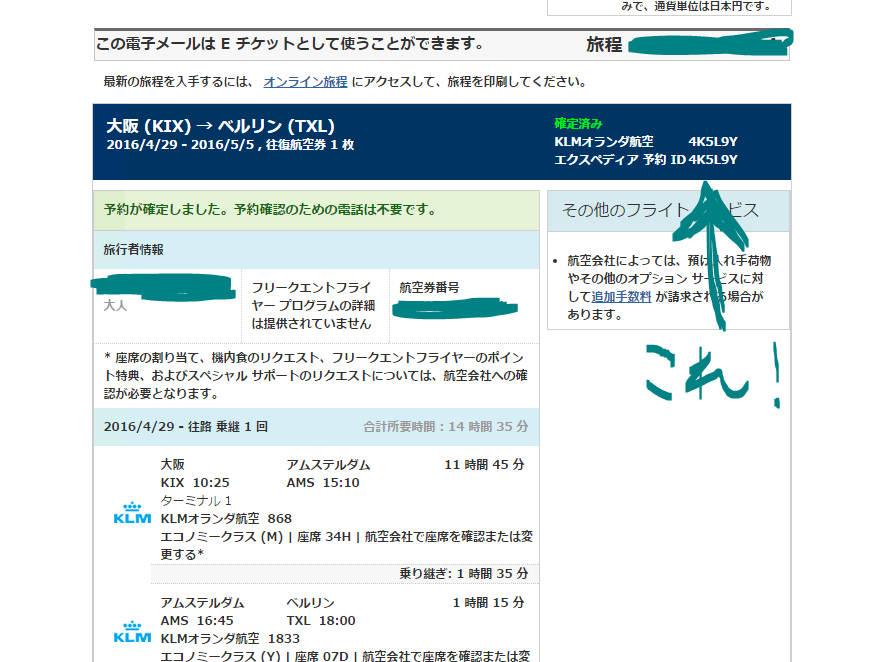
Task: Open the 追加手数料 link
Action: coord(621,297)
